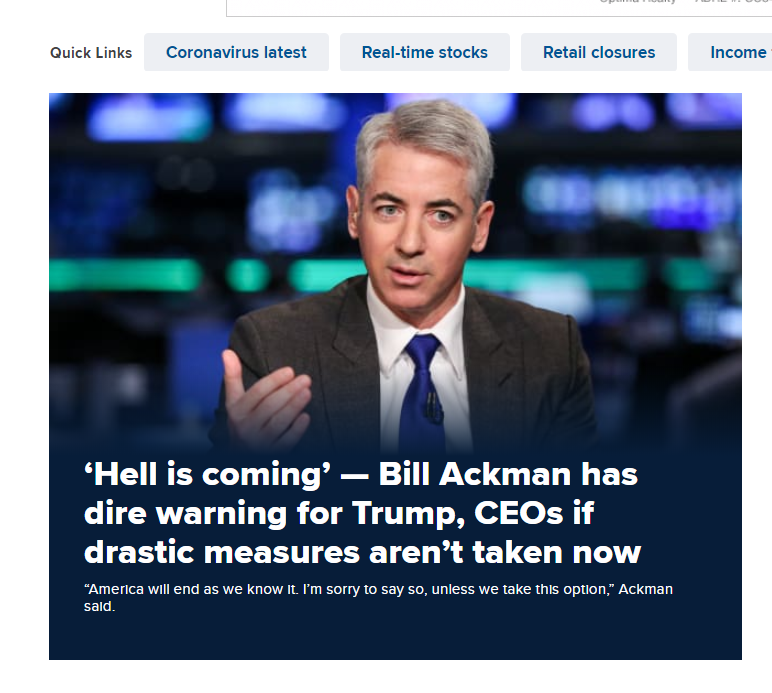Click the 'Hell is coming' Bill Ackman headline
The height and width of the screenshot is (693, 772).
(362, 513)
